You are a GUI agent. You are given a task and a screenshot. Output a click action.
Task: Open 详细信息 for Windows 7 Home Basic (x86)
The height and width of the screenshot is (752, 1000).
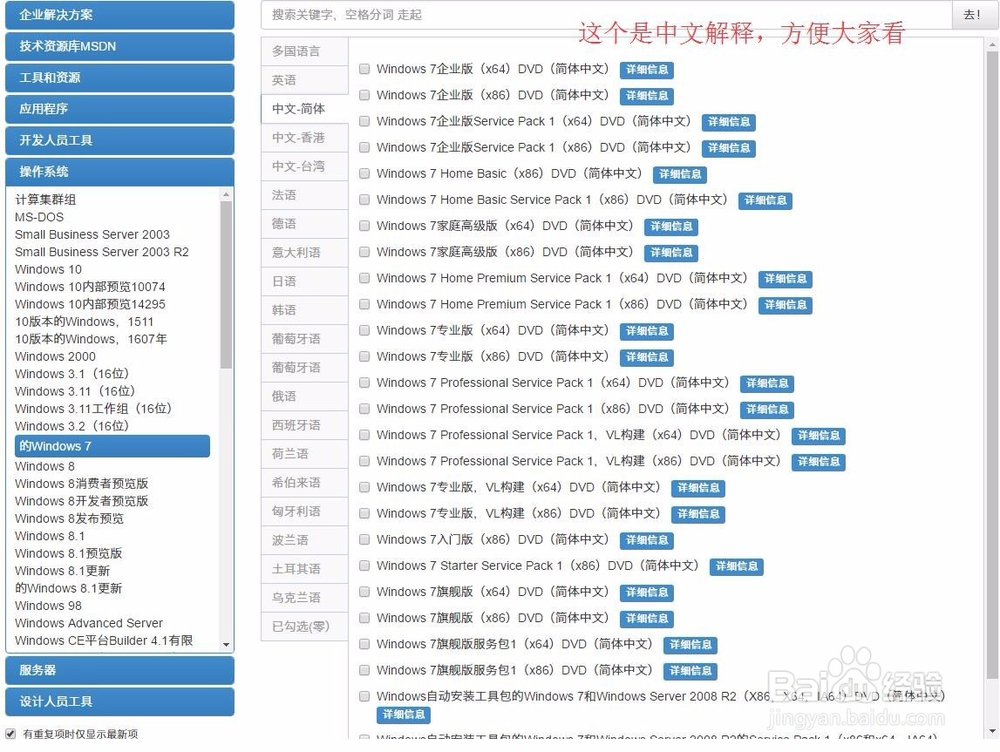[680, 174]
